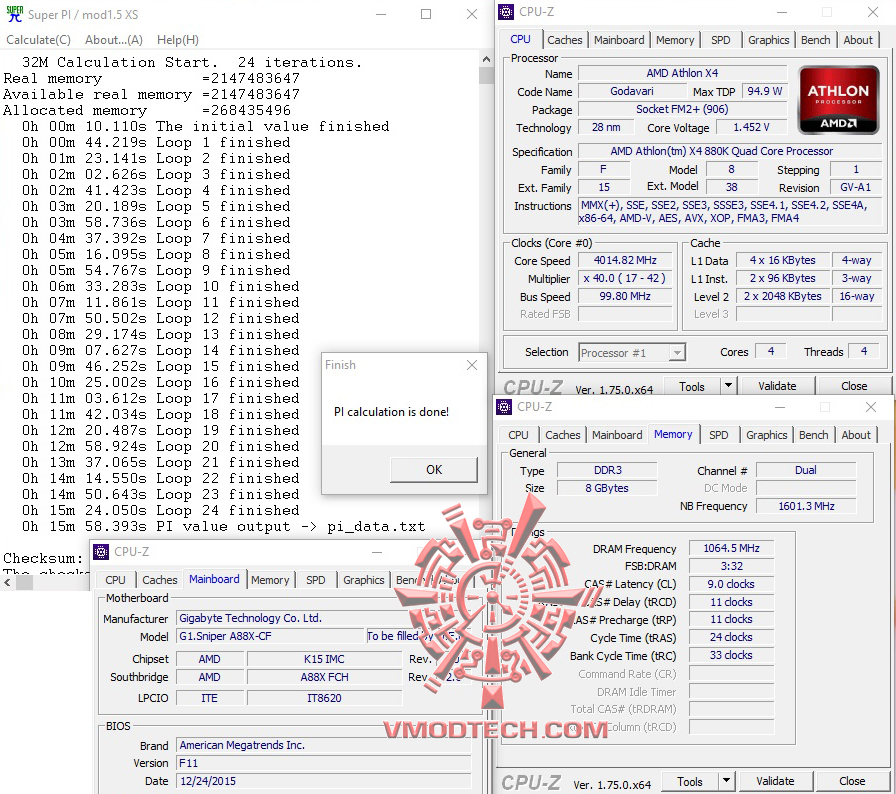This screenshot has height=794, width=896.
Task: Click Close button in Memory CPU-Z window
Action: pyautogui.click(x=852, y=781)
